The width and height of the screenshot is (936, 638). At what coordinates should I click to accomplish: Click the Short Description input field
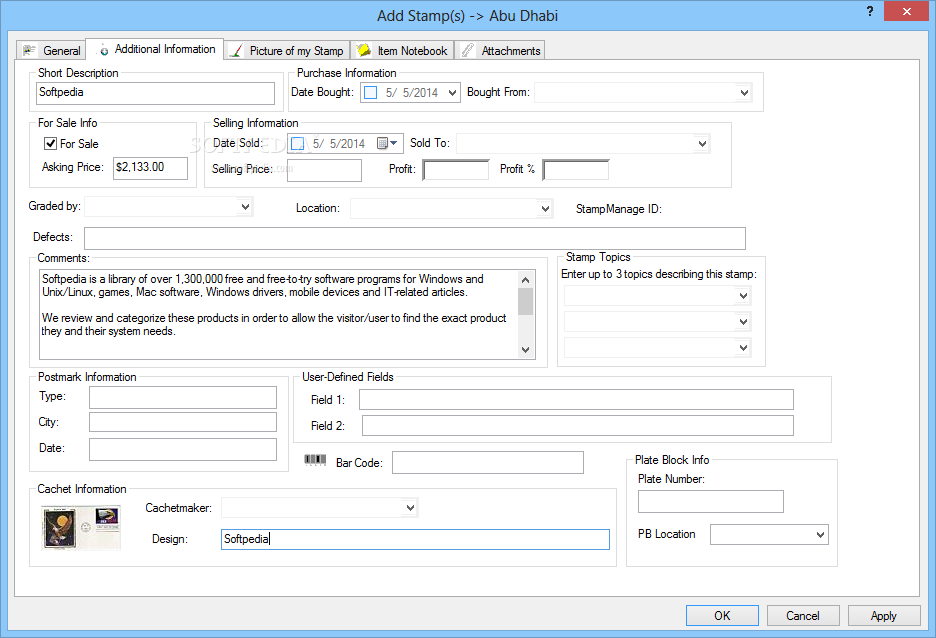point(155,93)
